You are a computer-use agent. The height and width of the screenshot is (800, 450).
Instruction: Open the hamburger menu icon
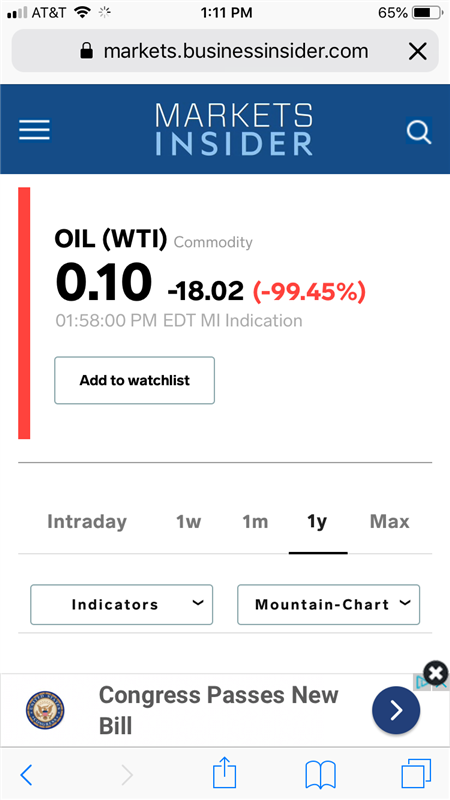click(35, 130)
